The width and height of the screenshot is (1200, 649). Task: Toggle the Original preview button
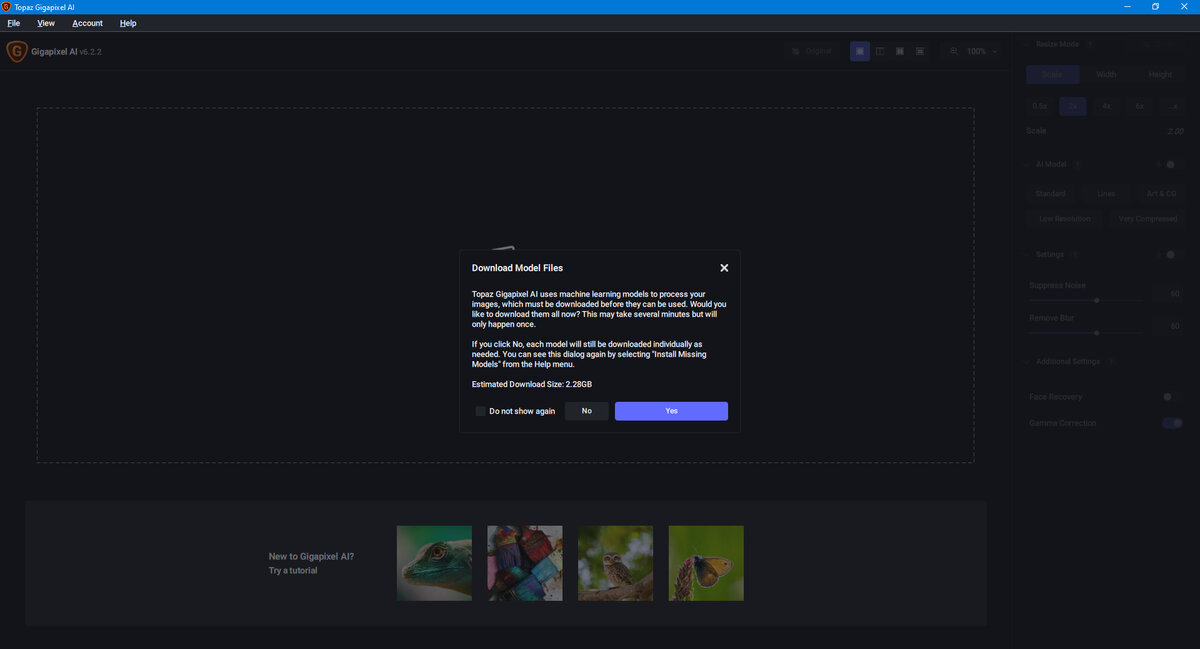coord(811,51)
